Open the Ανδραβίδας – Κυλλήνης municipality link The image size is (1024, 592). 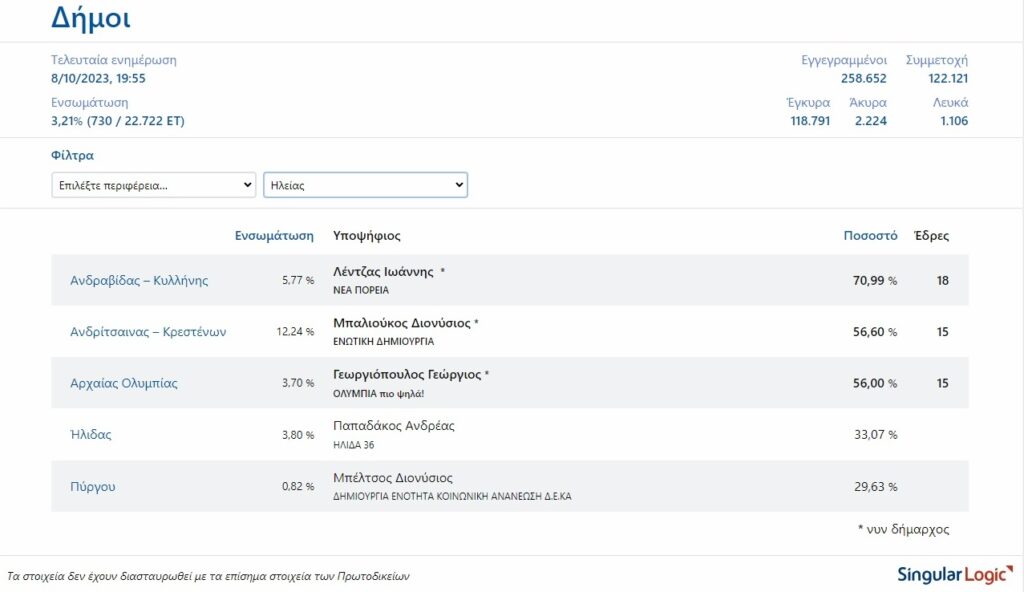(139, 280)
